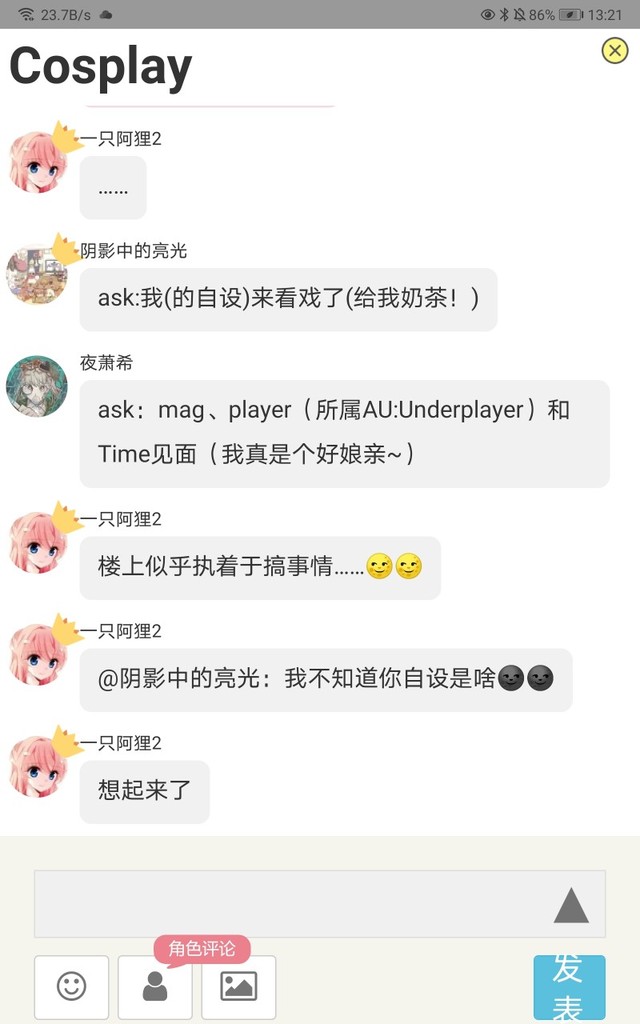Open the image attachment picture icon
This screenshot has width=640, height=1024.
click(238, 986)
